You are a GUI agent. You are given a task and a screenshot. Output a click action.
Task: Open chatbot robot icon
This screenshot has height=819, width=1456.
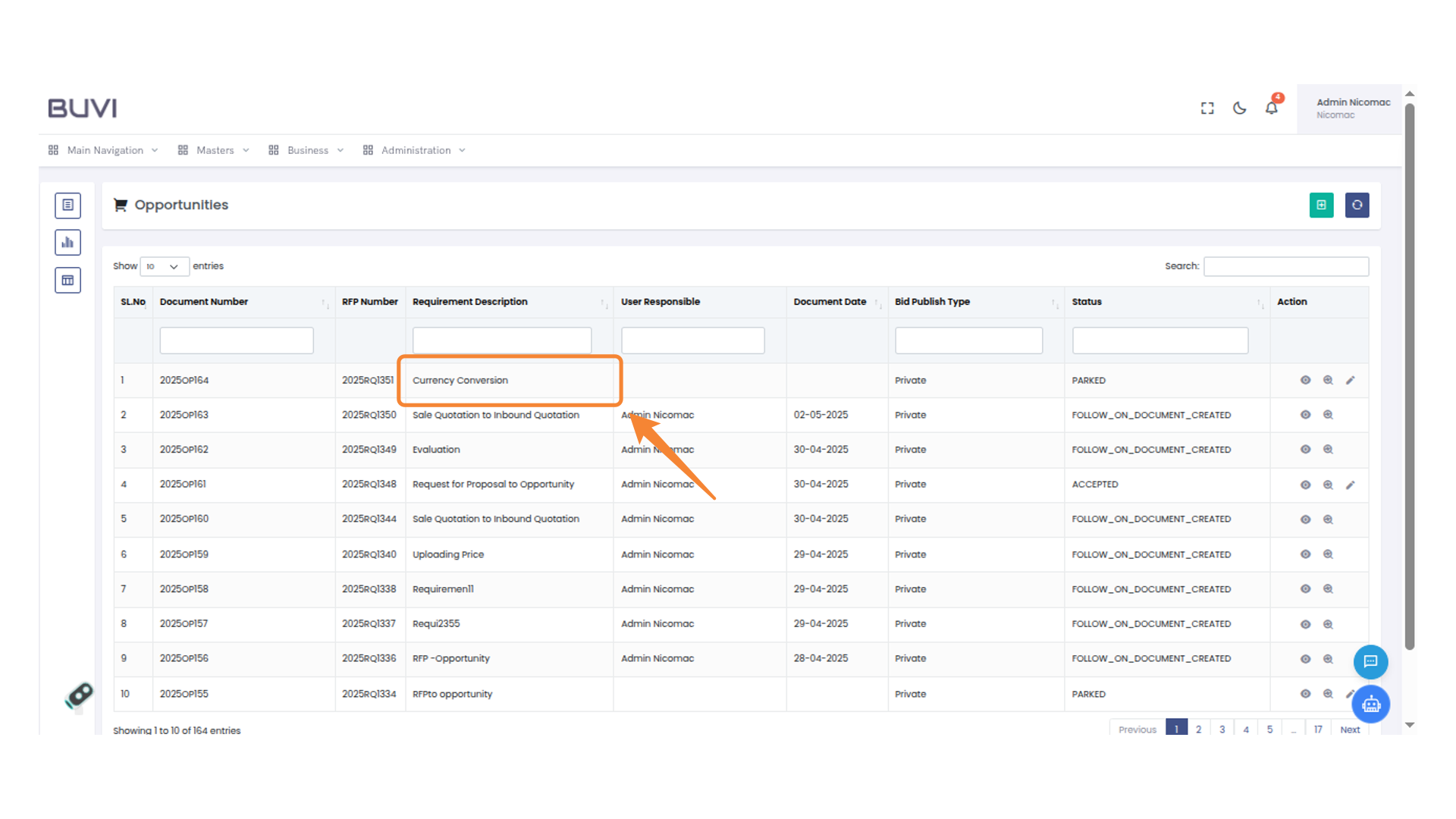[1371, 704]
